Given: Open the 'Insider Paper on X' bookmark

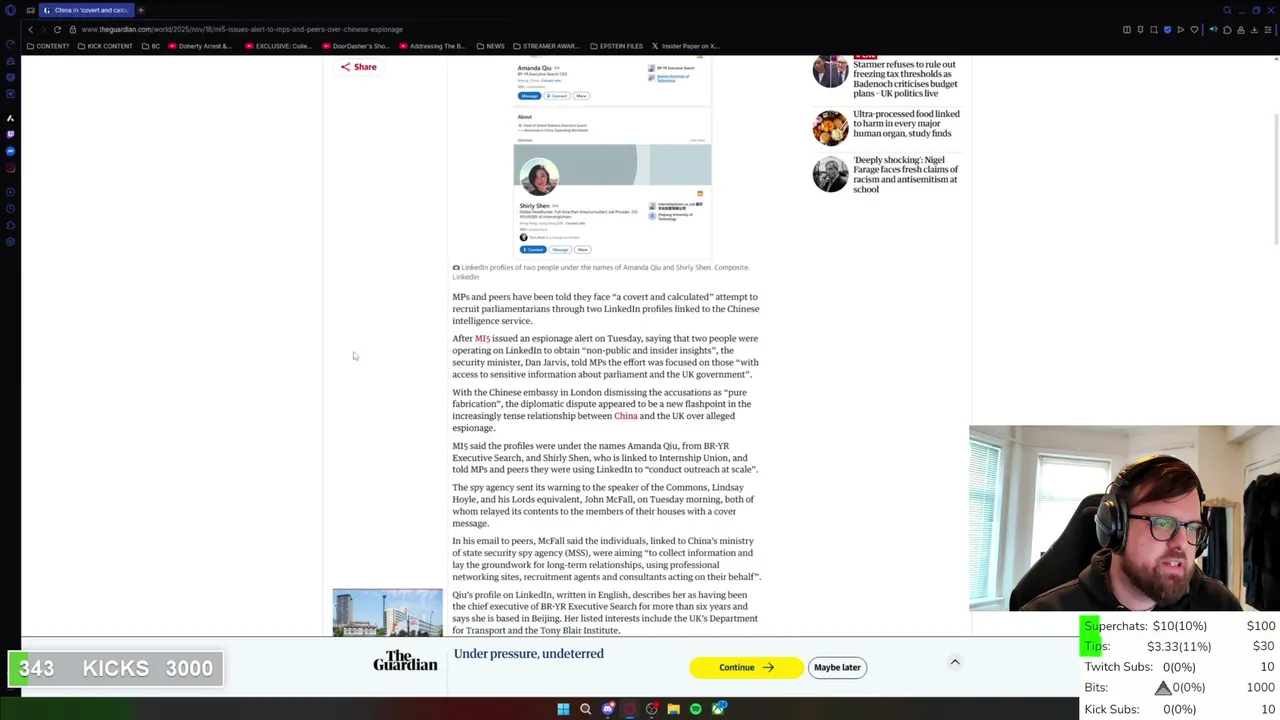Looking at the screenshot, I should click(685, 46).
